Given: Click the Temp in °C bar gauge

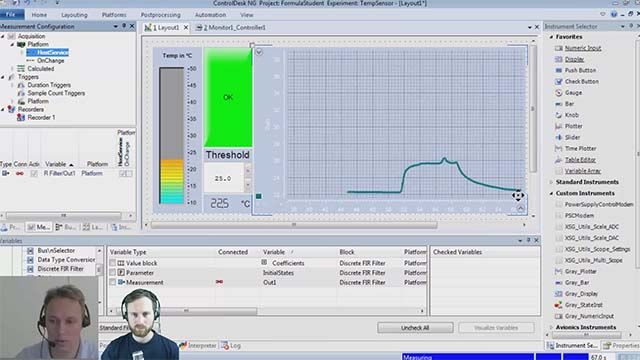Looking at the screenshot, I should pyautogui.click(x=172, y=136).
